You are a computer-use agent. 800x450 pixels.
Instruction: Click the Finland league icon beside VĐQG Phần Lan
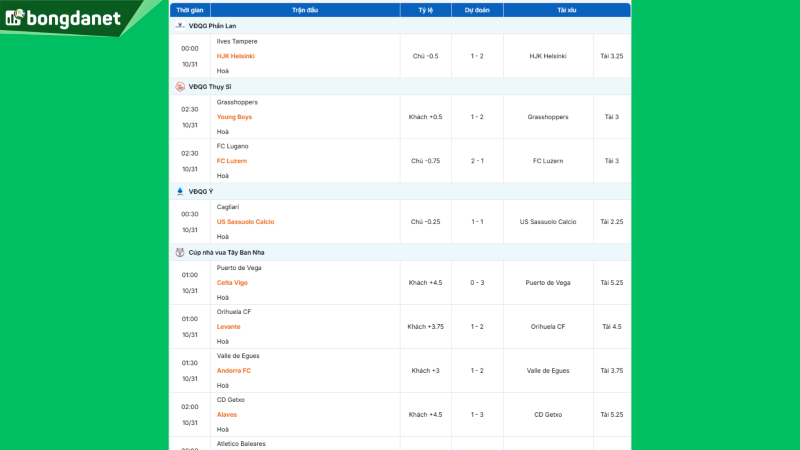[180, 25]
